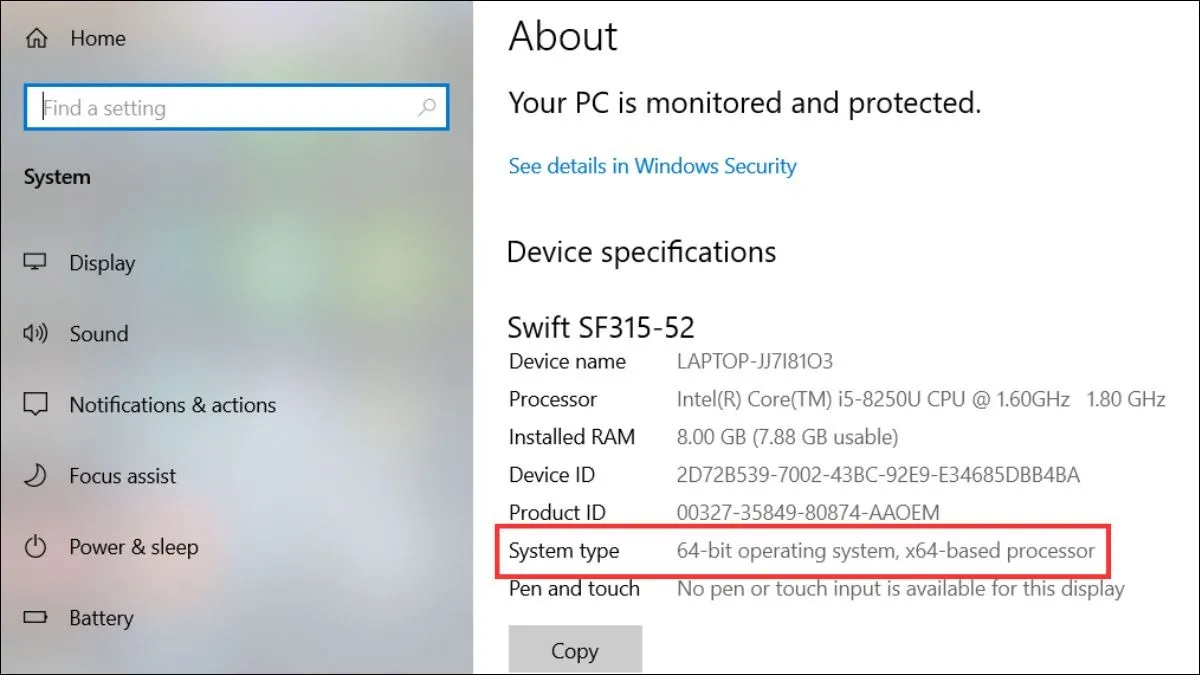Viewport: 1200px width, 675px height.
Task: Select the Focus assist moon icon
Action: point(37,476)
